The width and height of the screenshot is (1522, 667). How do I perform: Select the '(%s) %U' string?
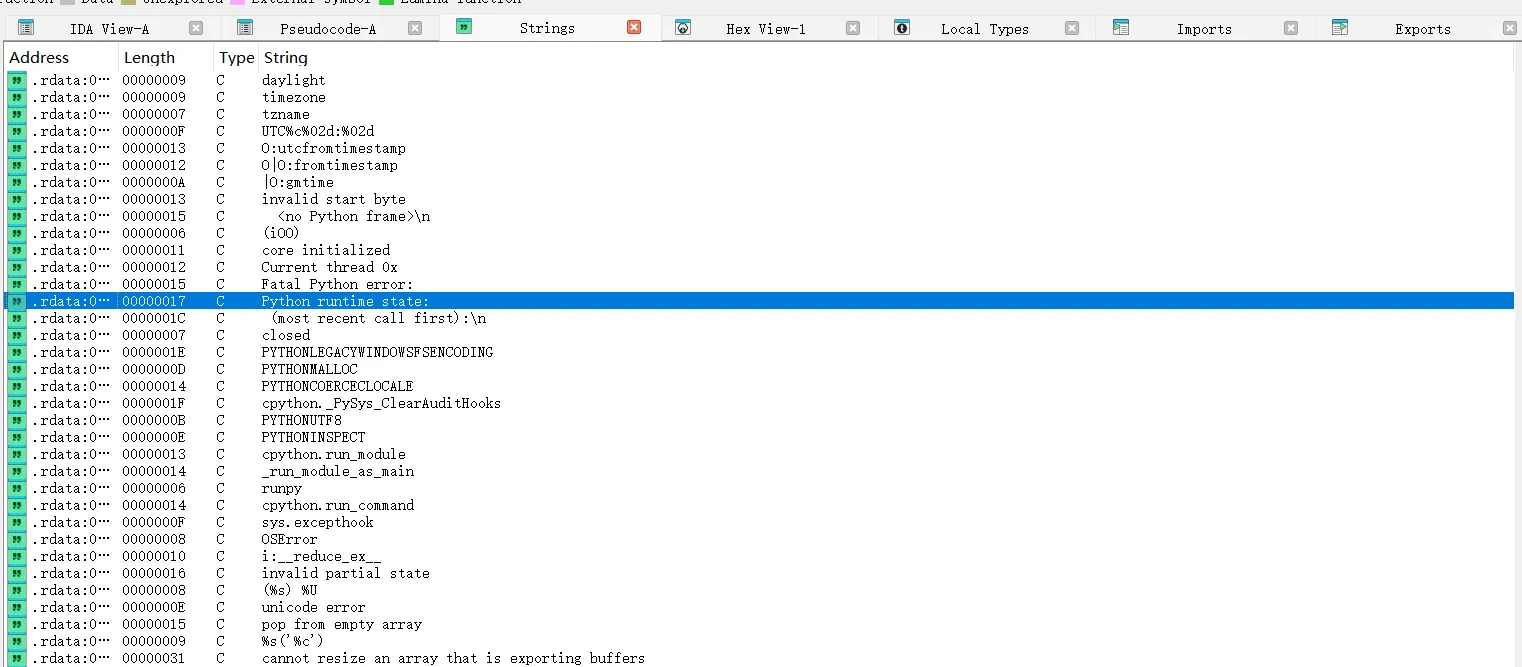click(x=289, y=590)
